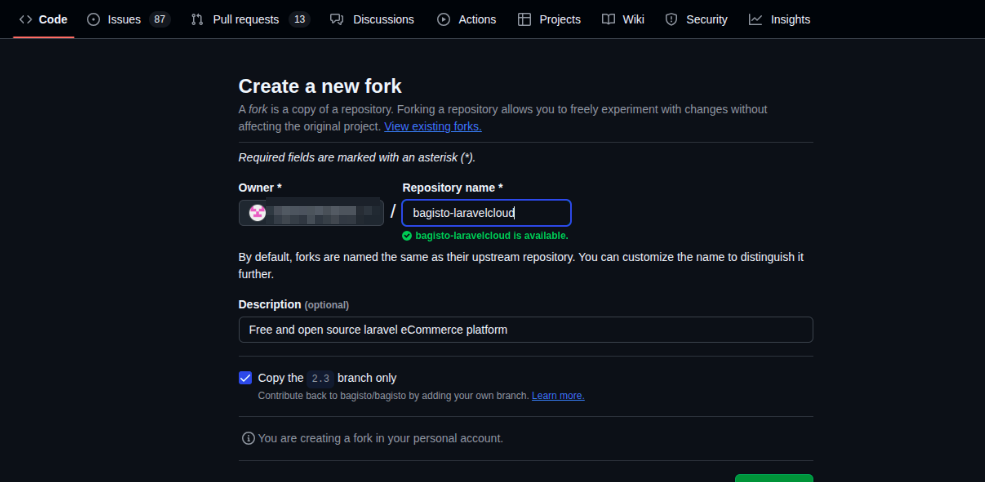Screen dimensions: 985x482
Task: Click the Code angle-brackets icon
Action: pos(26,19)
